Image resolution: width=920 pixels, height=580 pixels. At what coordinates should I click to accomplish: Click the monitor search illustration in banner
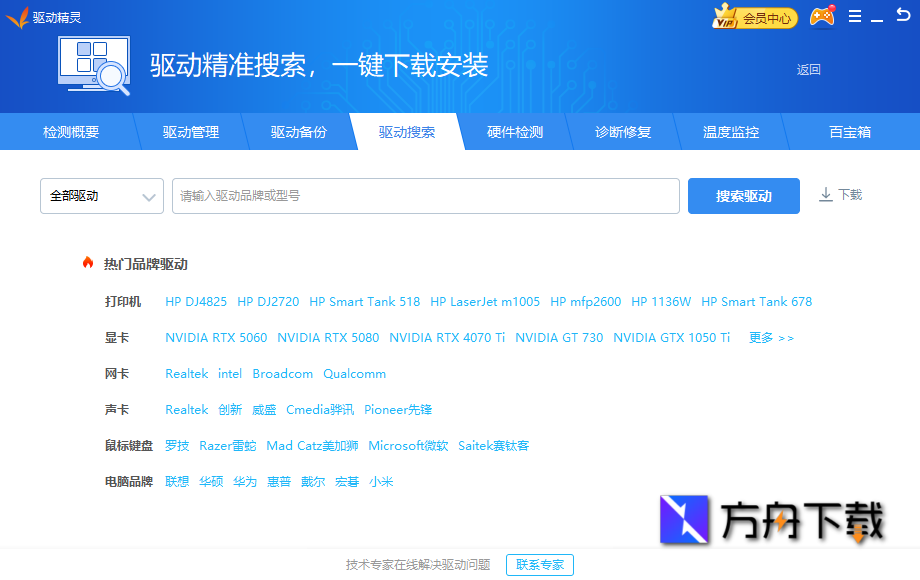(95, 67)
